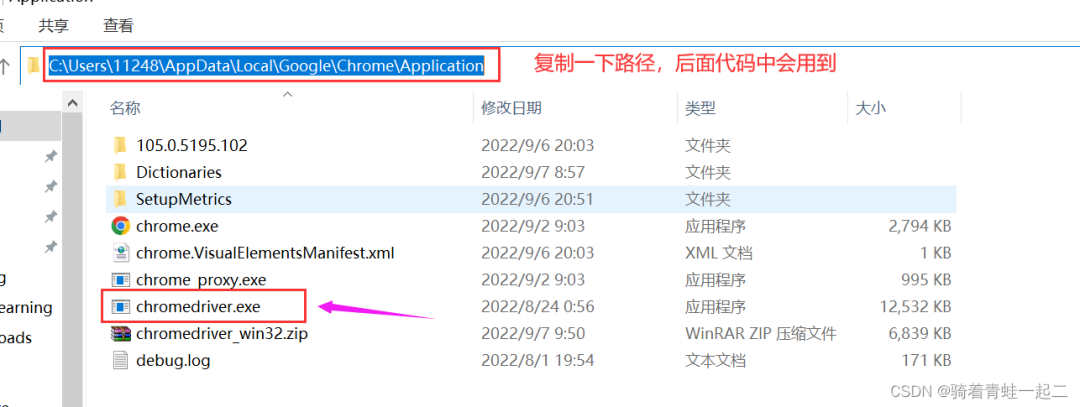Click date 2022/9/7 9:50 of chromedriver_win32.zip
Viewport: 1080px width, 407px height.
pos(533,334)
